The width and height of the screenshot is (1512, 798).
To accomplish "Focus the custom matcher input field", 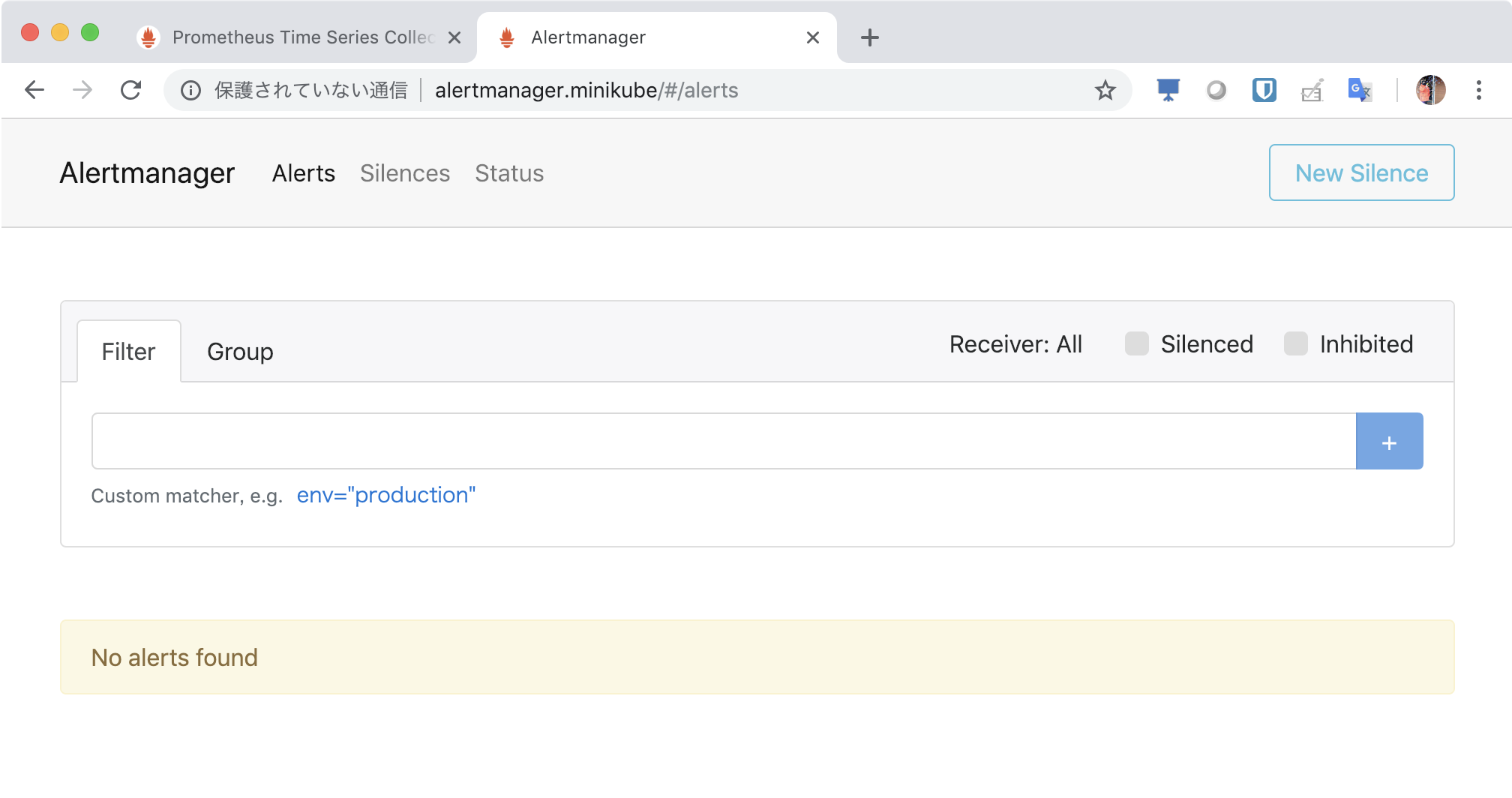I will point(724,441).
